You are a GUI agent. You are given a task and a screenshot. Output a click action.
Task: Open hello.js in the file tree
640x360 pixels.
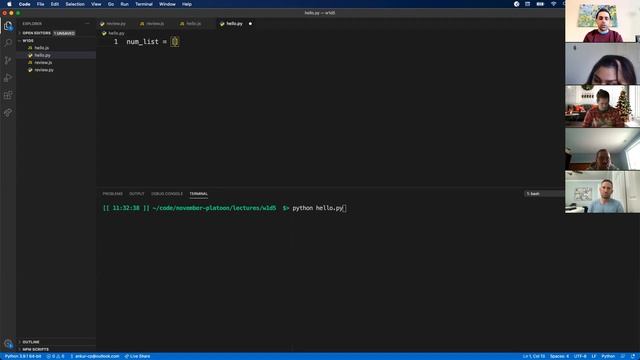(42, 48)
